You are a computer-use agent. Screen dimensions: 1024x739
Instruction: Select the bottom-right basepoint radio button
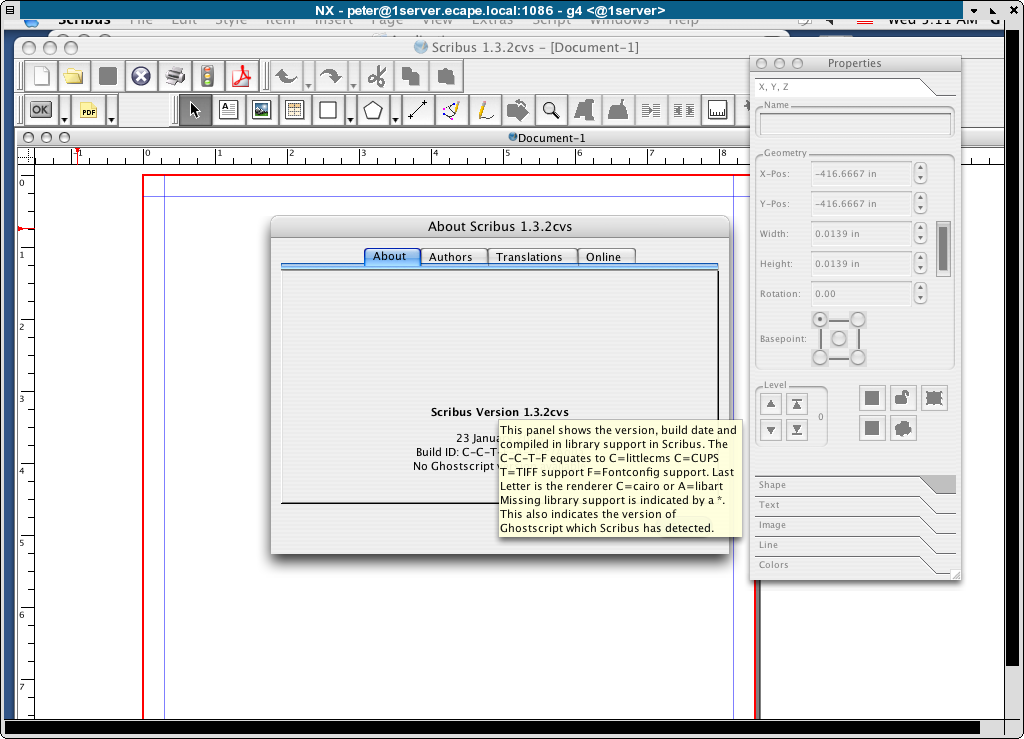point(858,357)
